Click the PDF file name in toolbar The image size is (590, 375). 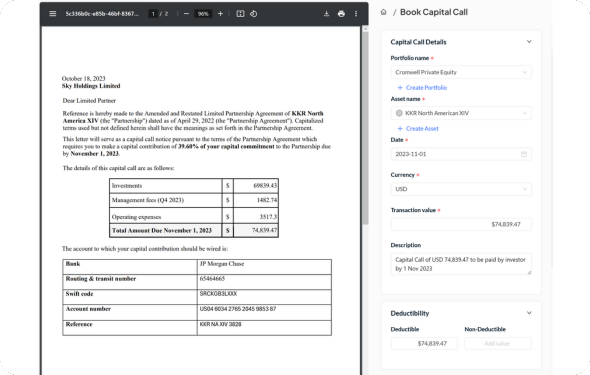point(102,14)
